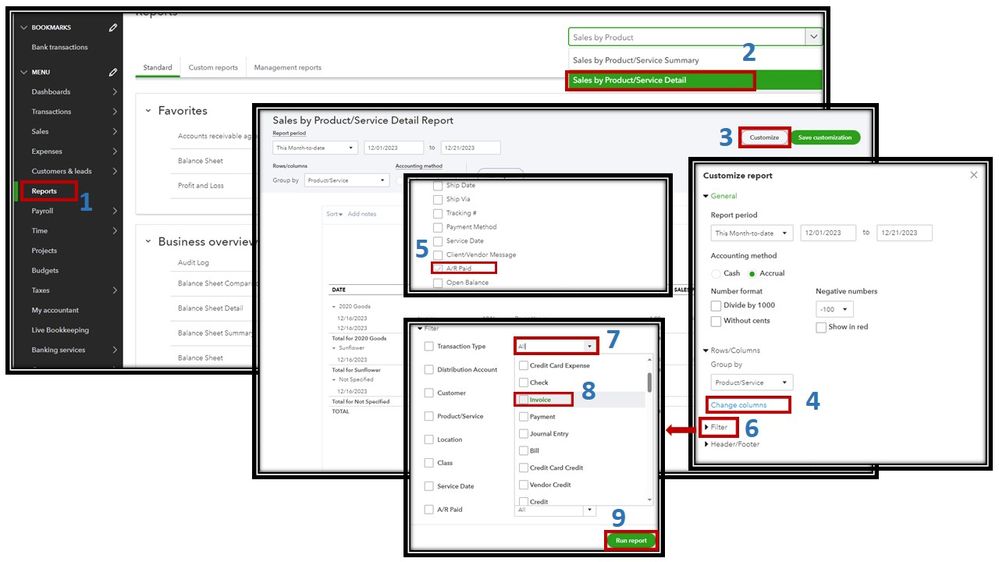Collapse the Business overview section
The image size is (999, 562).
tap(148, 241)
